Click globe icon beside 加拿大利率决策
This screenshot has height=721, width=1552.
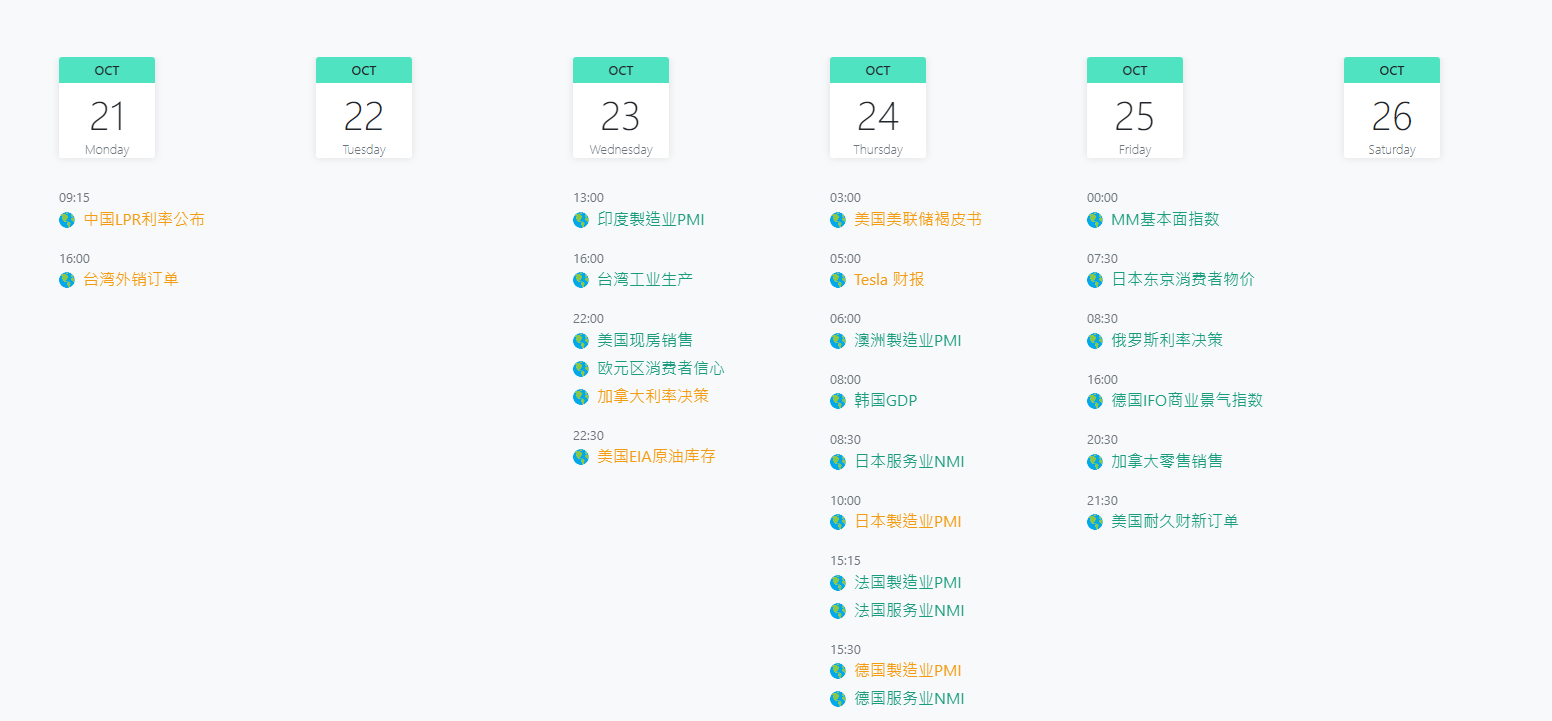[581, 397]
